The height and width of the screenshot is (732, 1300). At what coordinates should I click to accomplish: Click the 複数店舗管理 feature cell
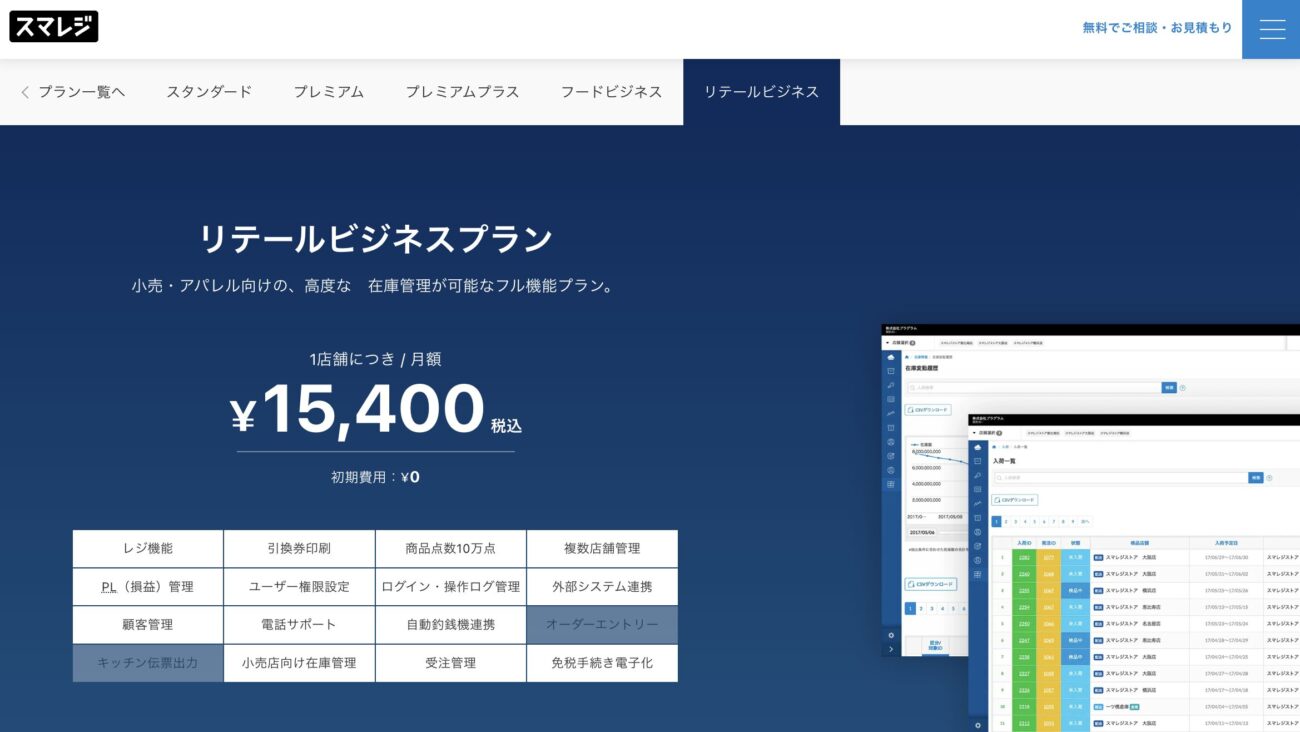tap(602, 549)
